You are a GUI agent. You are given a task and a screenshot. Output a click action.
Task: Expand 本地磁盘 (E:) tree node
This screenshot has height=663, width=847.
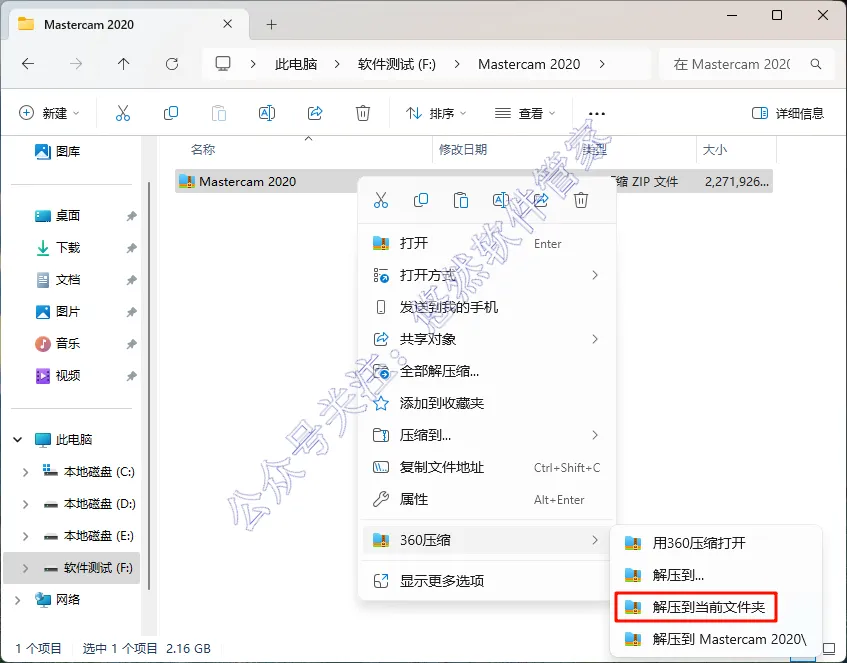25,535
